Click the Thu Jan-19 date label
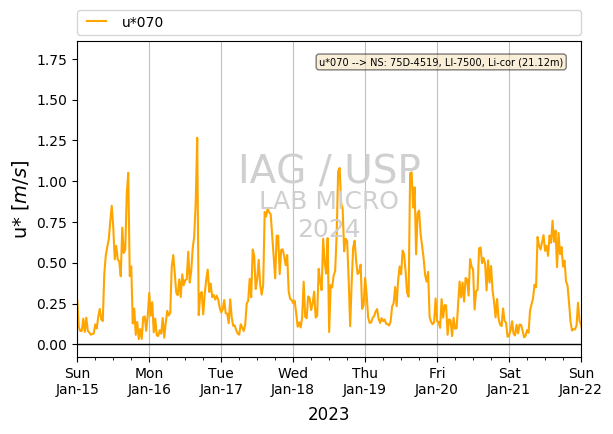613x434 pixels. 365,381
